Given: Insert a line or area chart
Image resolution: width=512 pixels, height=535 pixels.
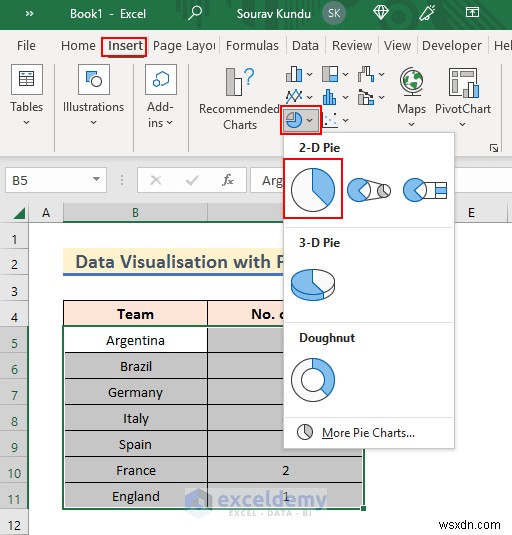Looking at the screenshot, I should 294,97.
